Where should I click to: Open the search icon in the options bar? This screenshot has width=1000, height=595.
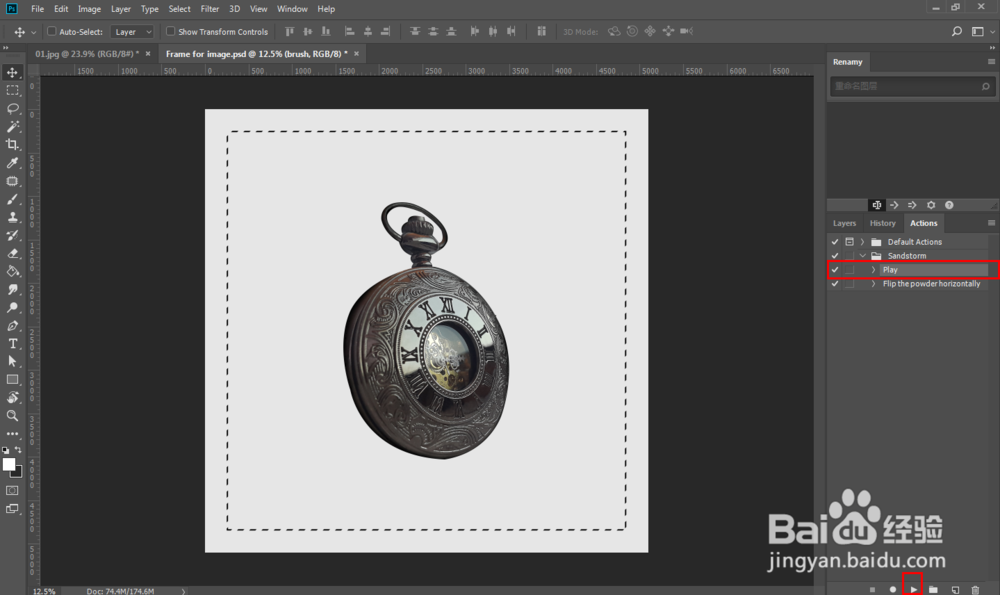pyautogui.click(x=957, y=31)
